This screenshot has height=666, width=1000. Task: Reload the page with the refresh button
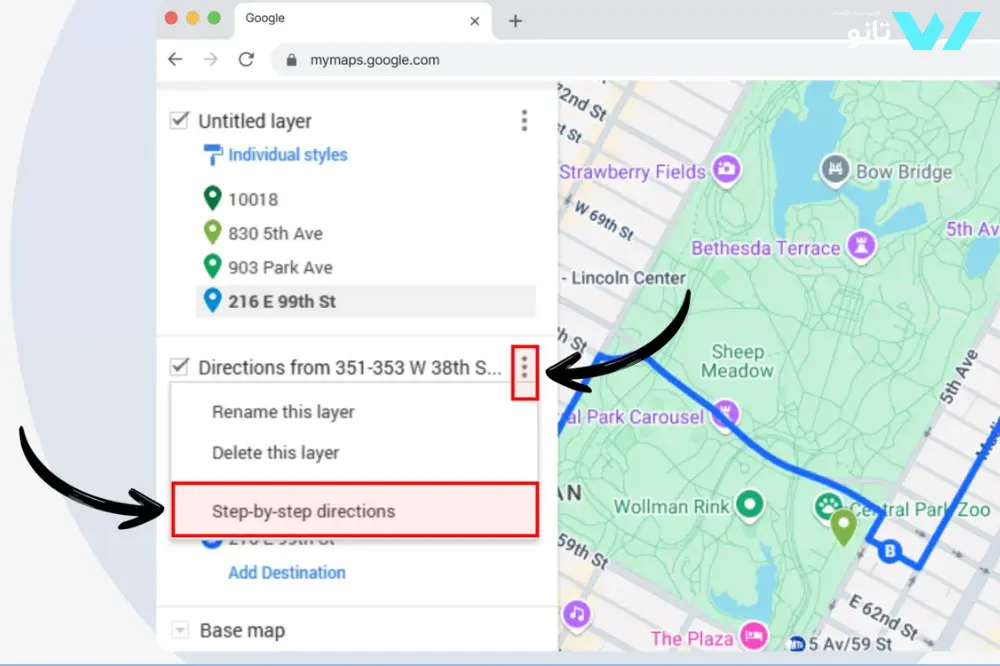click(x=246, y=60)
